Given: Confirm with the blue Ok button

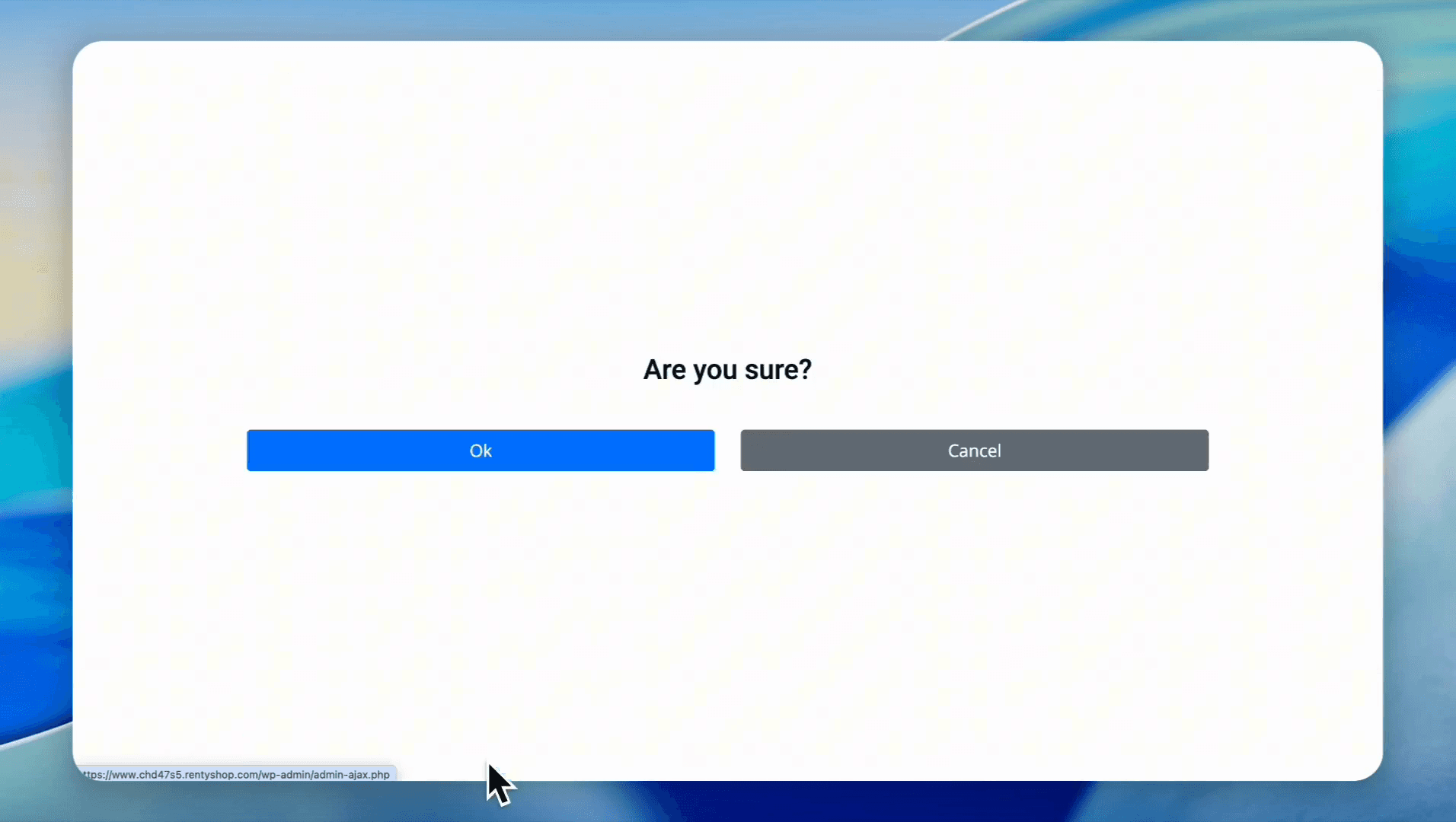Looking at the screenshot, I should (x=481, y=451).
